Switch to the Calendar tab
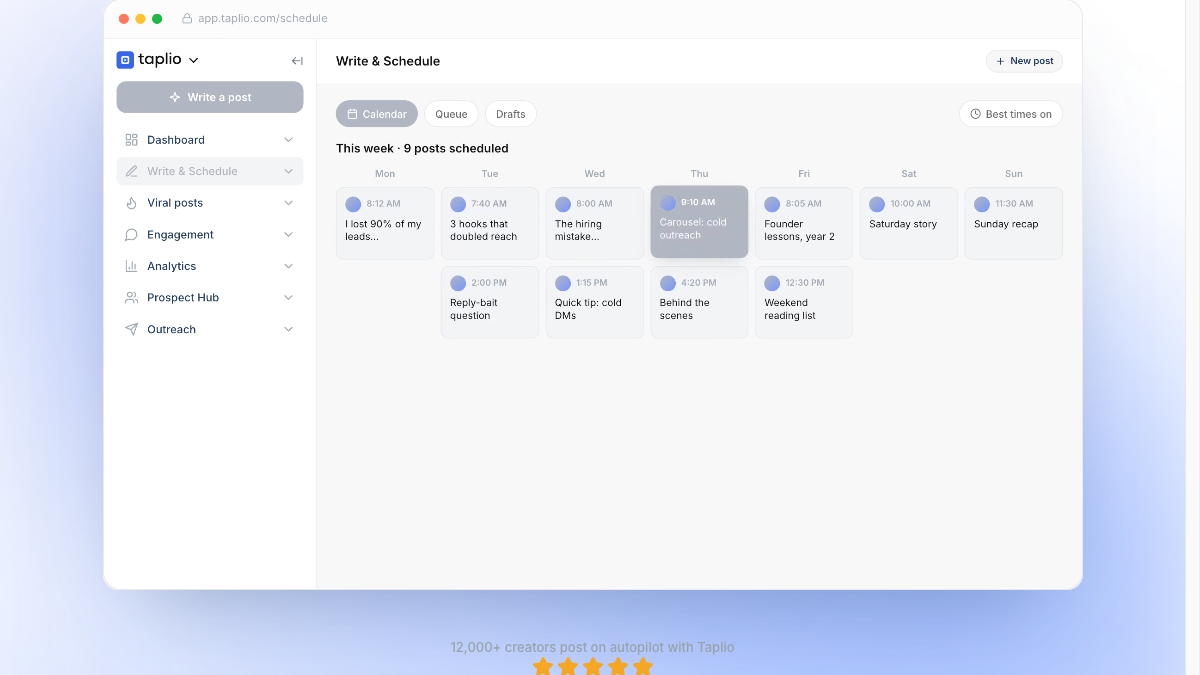This screenshot has width=1200, height=675. coord(377,114)
